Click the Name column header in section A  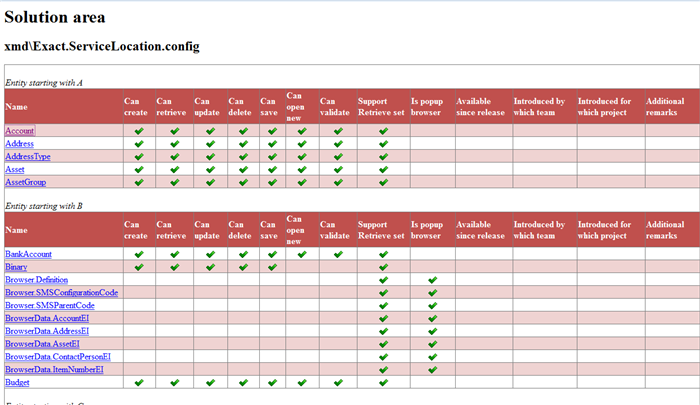(17, 106)
